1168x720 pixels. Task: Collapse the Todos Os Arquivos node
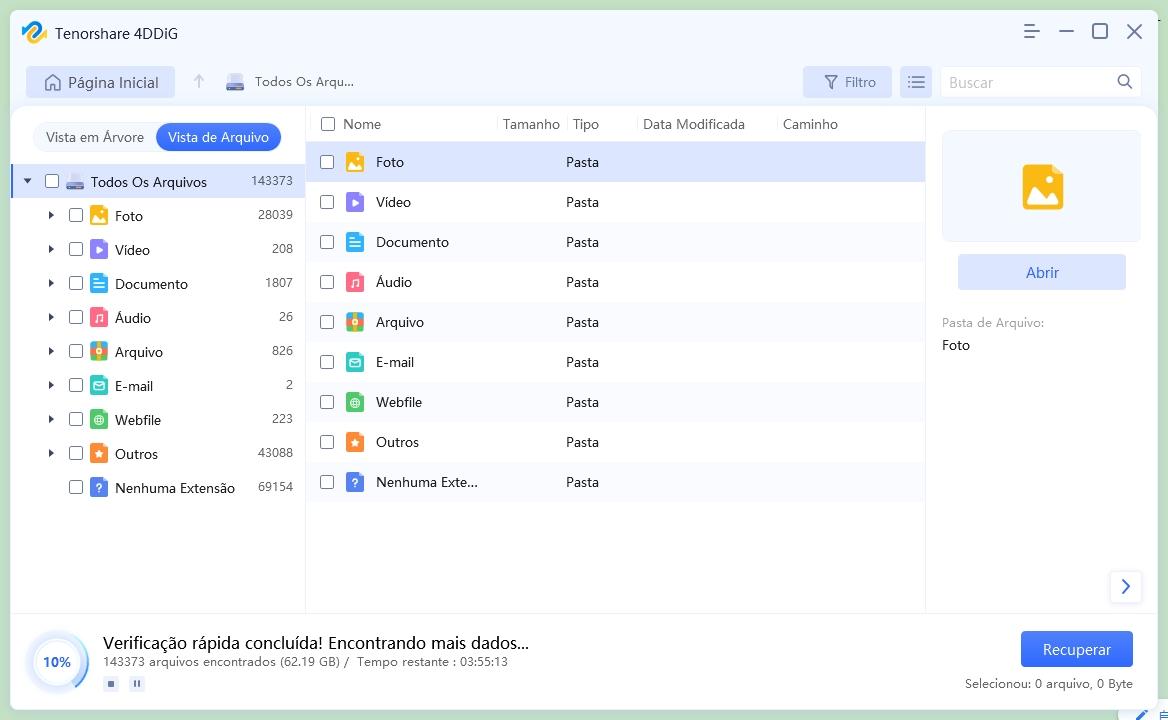(x=27, y=181)
